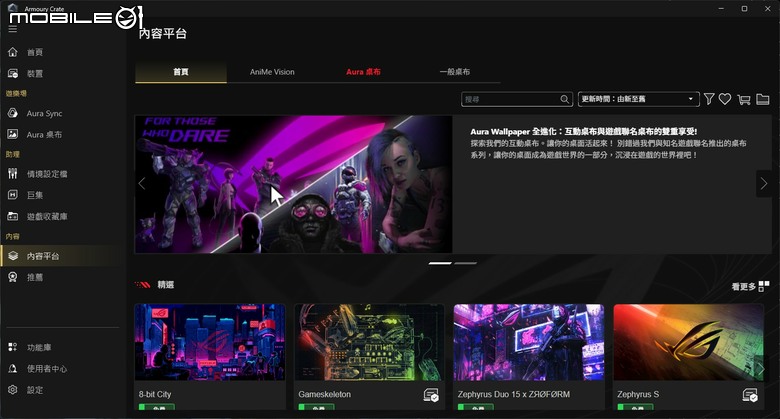780x419 pixels.
Task: Open the 情境設定檔 profiles icon
Action: (12, 174)
